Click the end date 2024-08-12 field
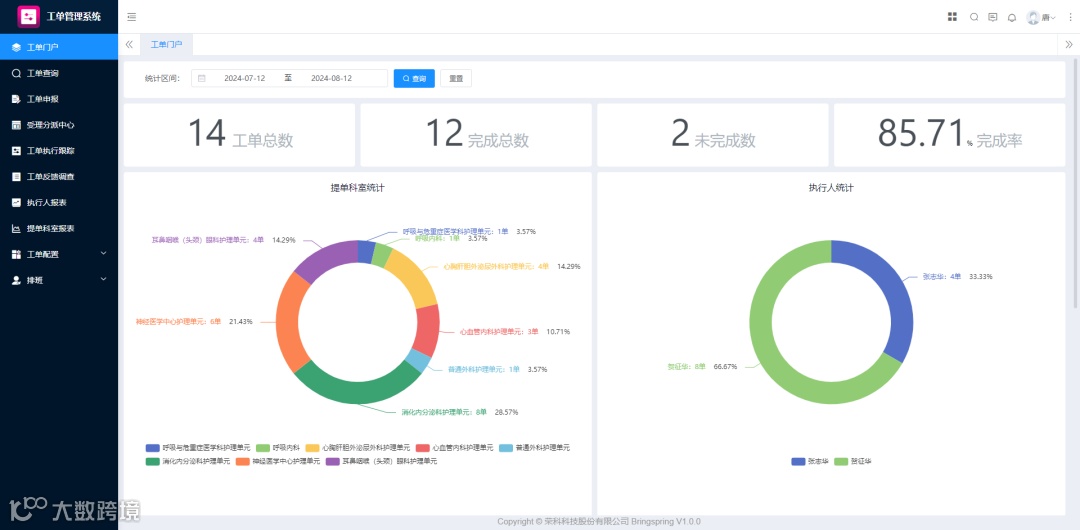1080x530 pixels. pos(331,79)
